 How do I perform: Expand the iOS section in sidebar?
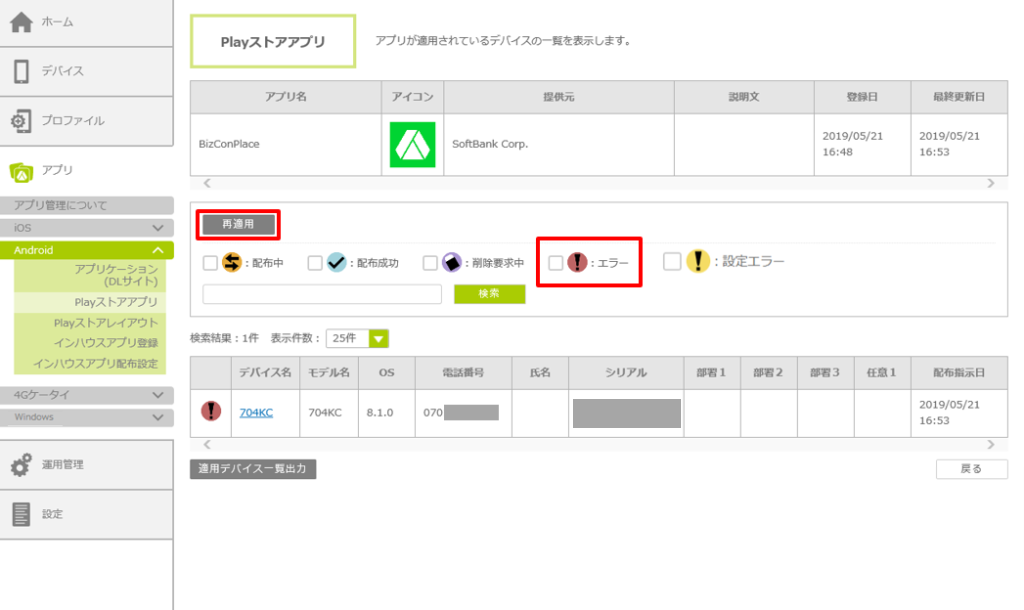(87, 228)
